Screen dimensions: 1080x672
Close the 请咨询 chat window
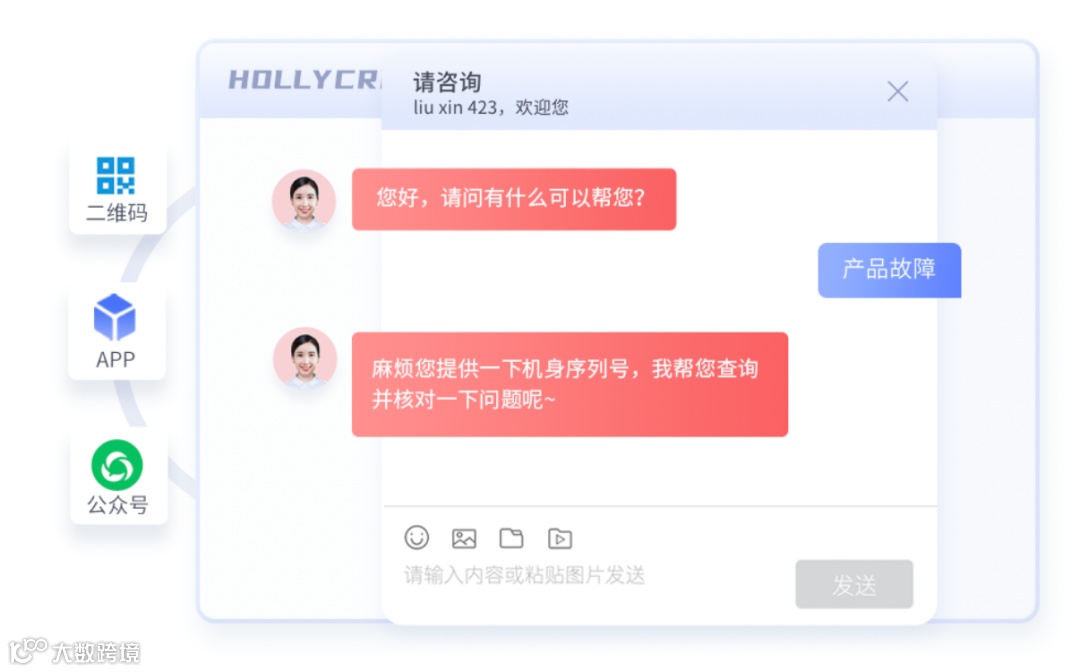[x=897, y=91]
